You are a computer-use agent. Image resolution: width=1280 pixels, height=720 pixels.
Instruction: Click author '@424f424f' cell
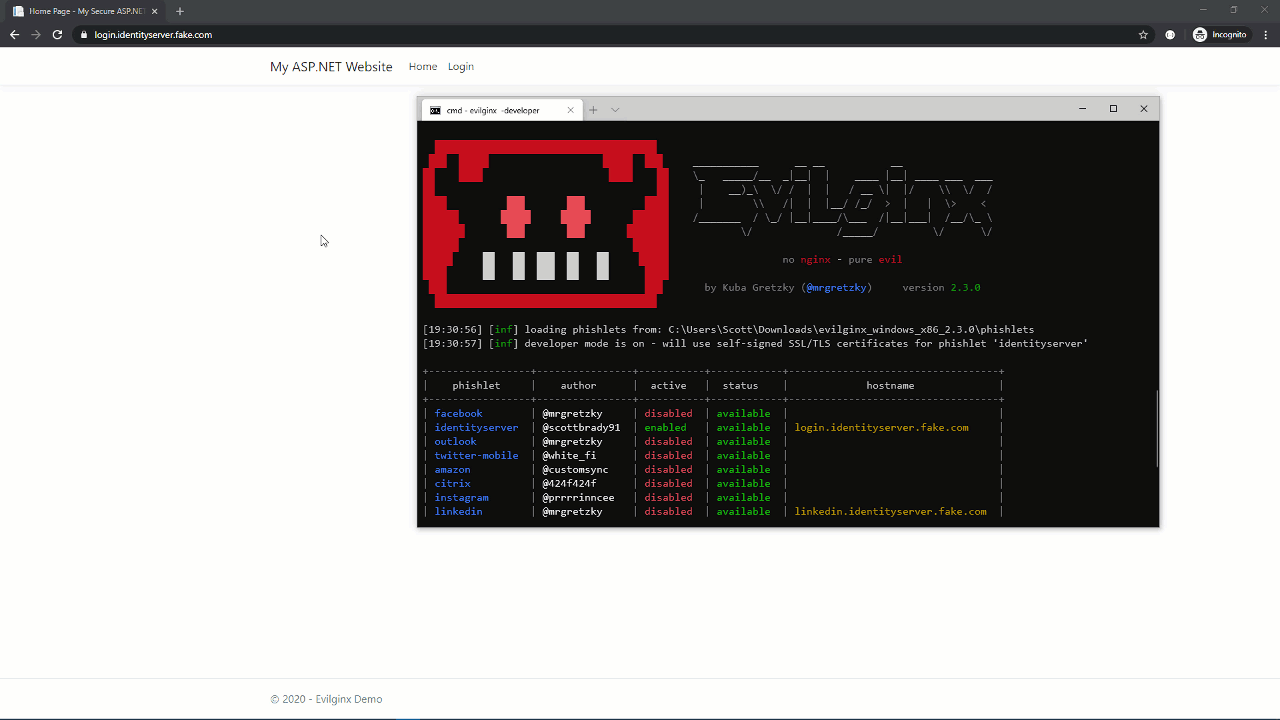569,483
